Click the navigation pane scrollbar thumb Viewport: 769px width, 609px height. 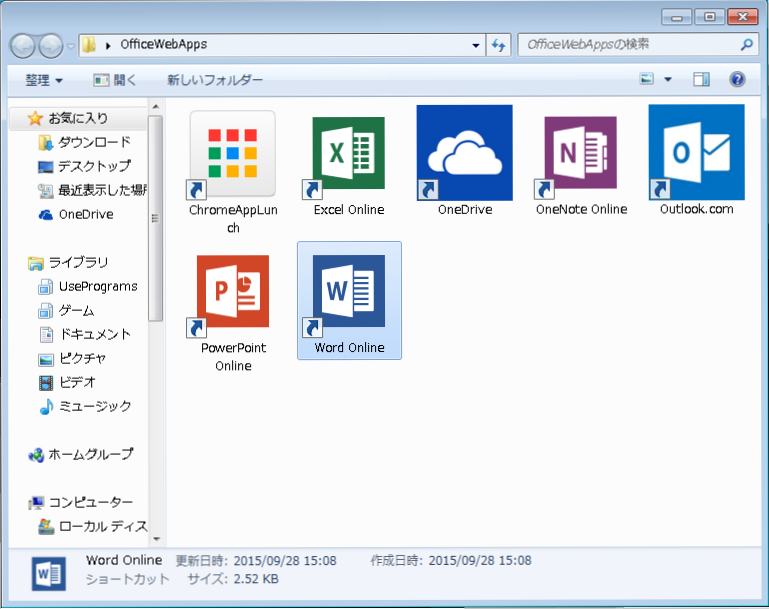point(155,219)
